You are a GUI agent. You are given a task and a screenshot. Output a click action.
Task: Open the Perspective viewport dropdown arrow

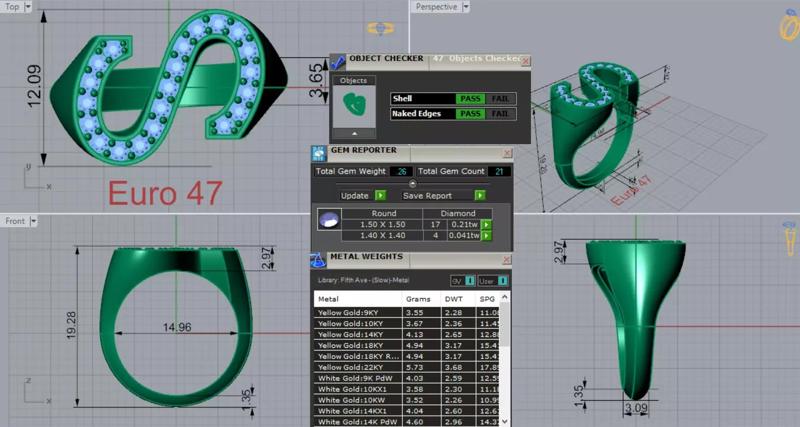click(x=465, y=7)
